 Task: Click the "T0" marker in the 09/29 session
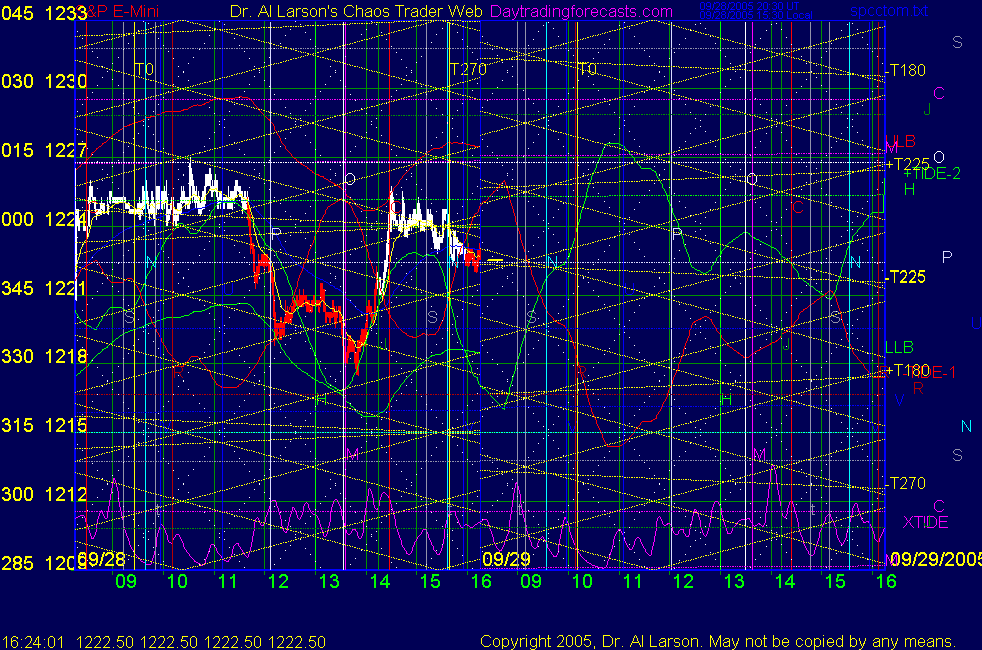click(x=587, y=69)
